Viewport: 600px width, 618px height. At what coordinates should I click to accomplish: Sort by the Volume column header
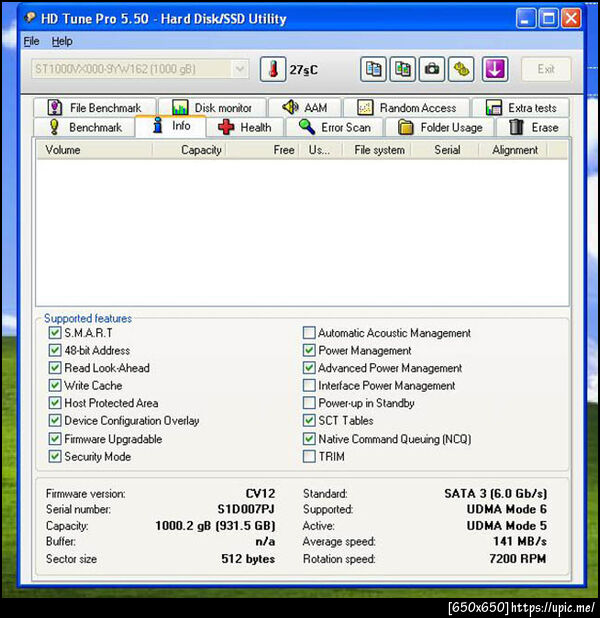click(94, 150)
